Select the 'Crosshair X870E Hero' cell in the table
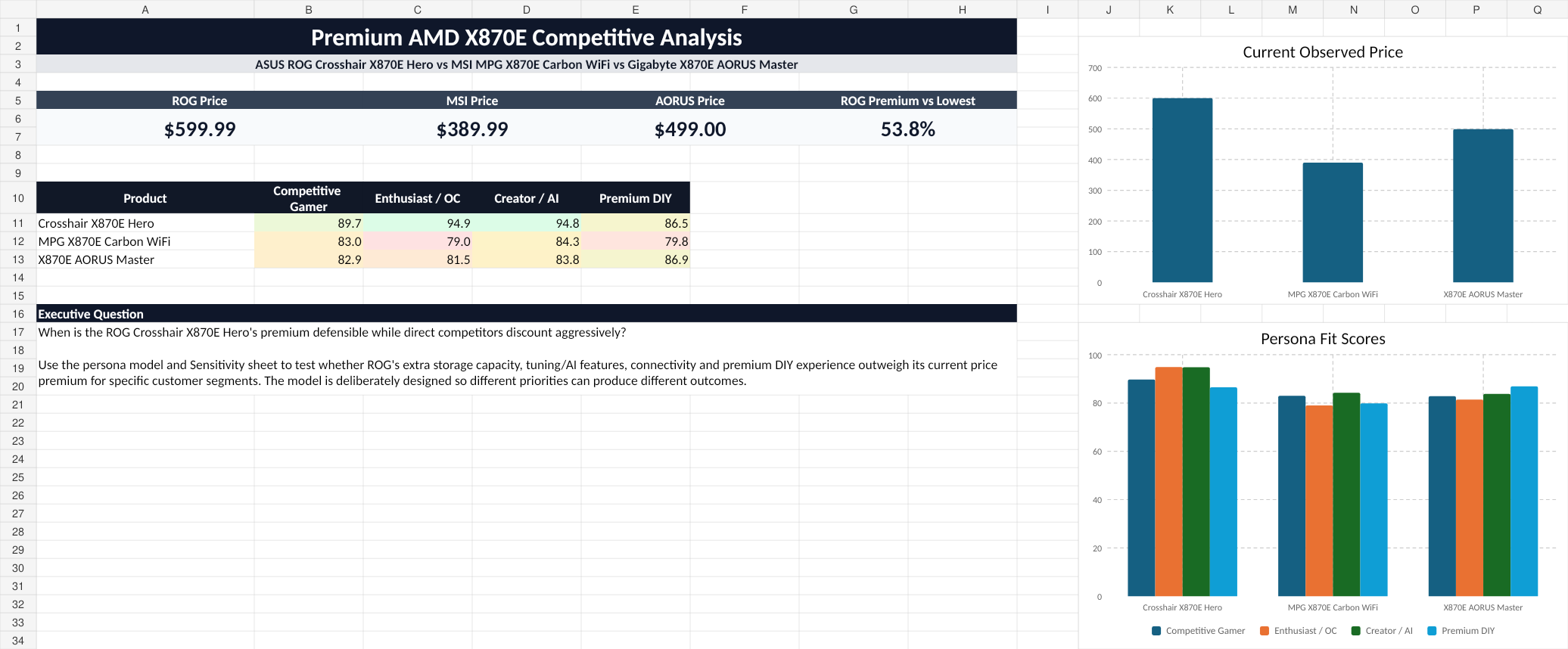This screenshot has height=649, width=1568. tap(145, 223)
